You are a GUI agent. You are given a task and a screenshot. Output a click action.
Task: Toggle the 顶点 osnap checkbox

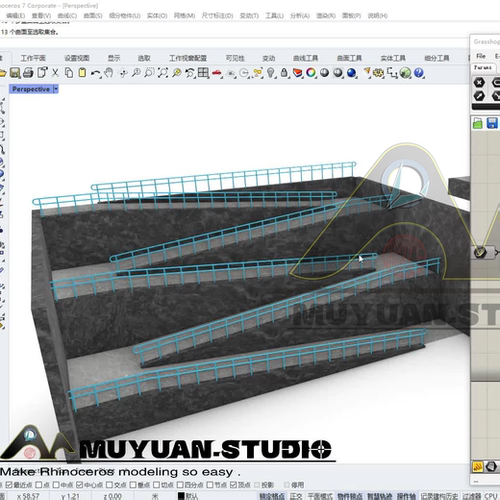(x=233, y=485)
